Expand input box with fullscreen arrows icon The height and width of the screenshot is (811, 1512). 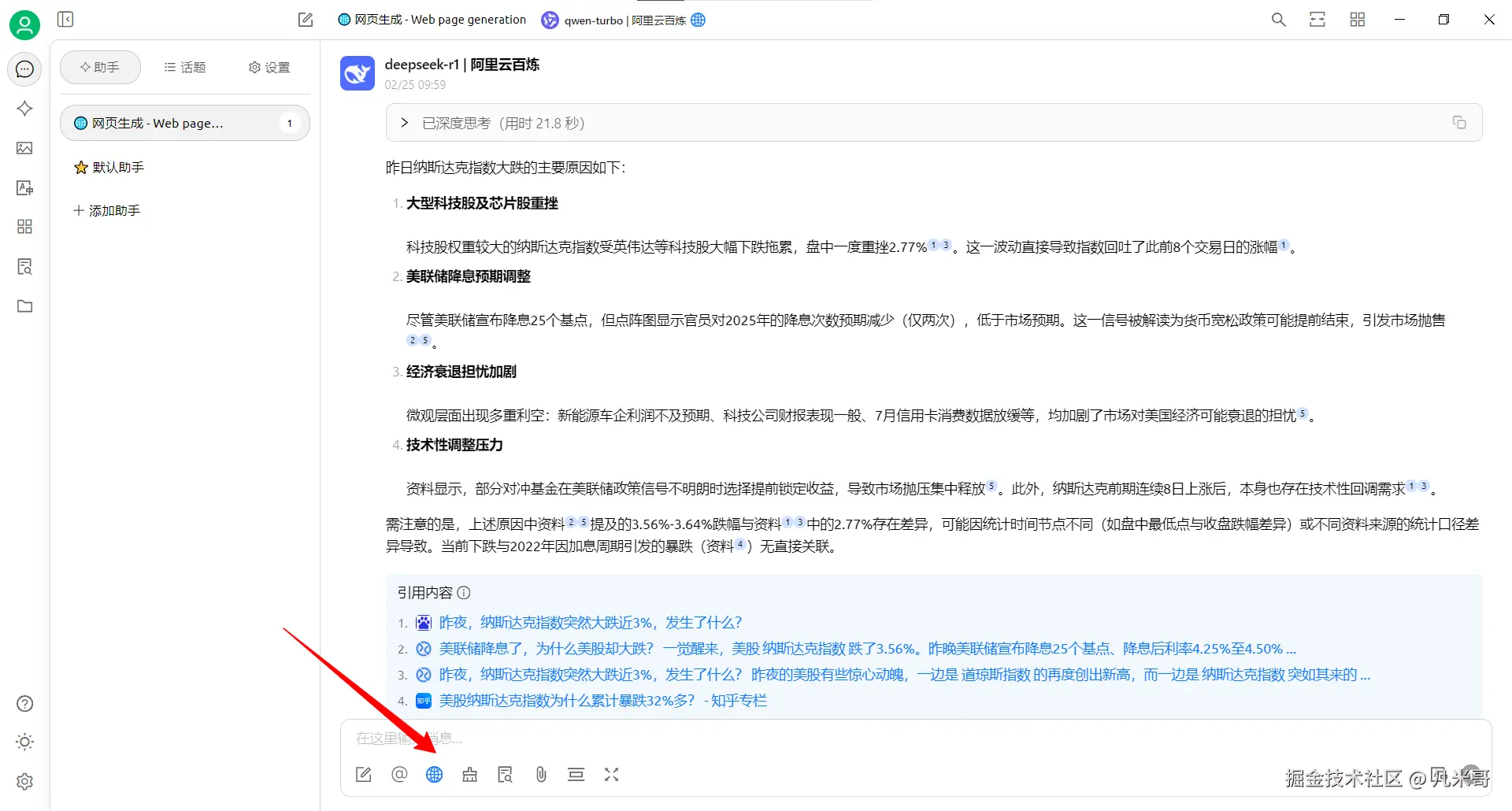[612, 775]
